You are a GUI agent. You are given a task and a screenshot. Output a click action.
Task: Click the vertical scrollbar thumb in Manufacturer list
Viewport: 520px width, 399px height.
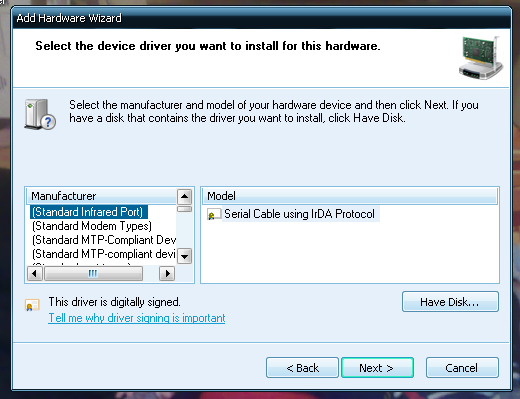(x=184, y=209)
